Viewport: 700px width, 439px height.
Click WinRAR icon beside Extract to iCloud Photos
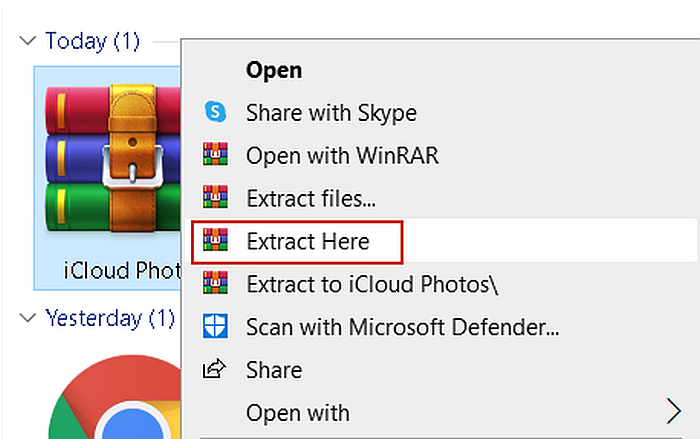[215, 283]
